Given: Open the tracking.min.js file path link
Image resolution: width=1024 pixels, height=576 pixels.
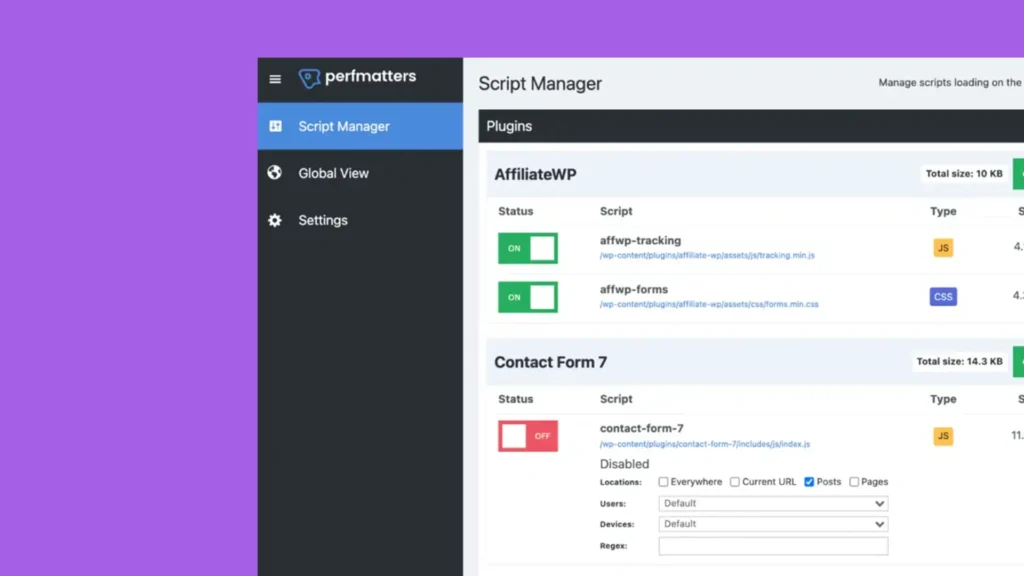Looking at the screenshot, I should click(707, 256).
